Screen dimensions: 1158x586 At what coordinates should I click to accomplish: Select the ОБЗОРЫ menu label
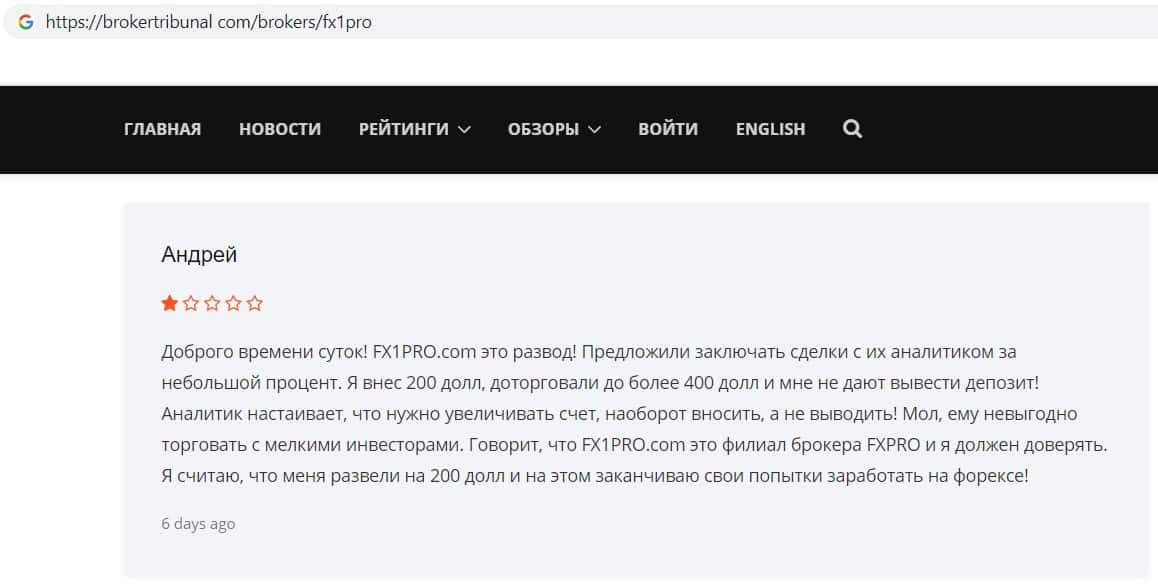[x=543, y=129]
